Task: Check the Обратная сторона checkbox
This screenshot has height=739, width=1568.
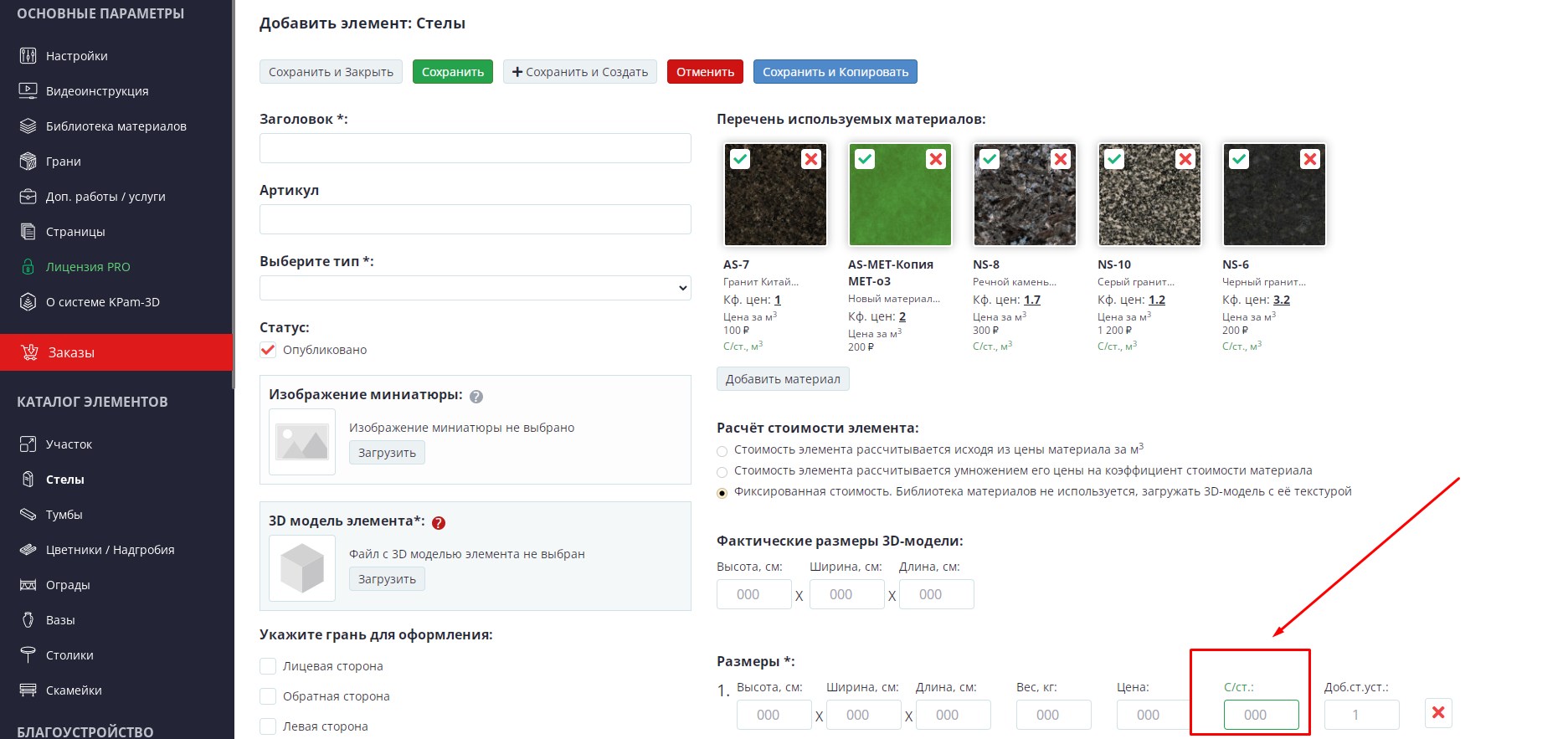Action: [x=268, y=696]
